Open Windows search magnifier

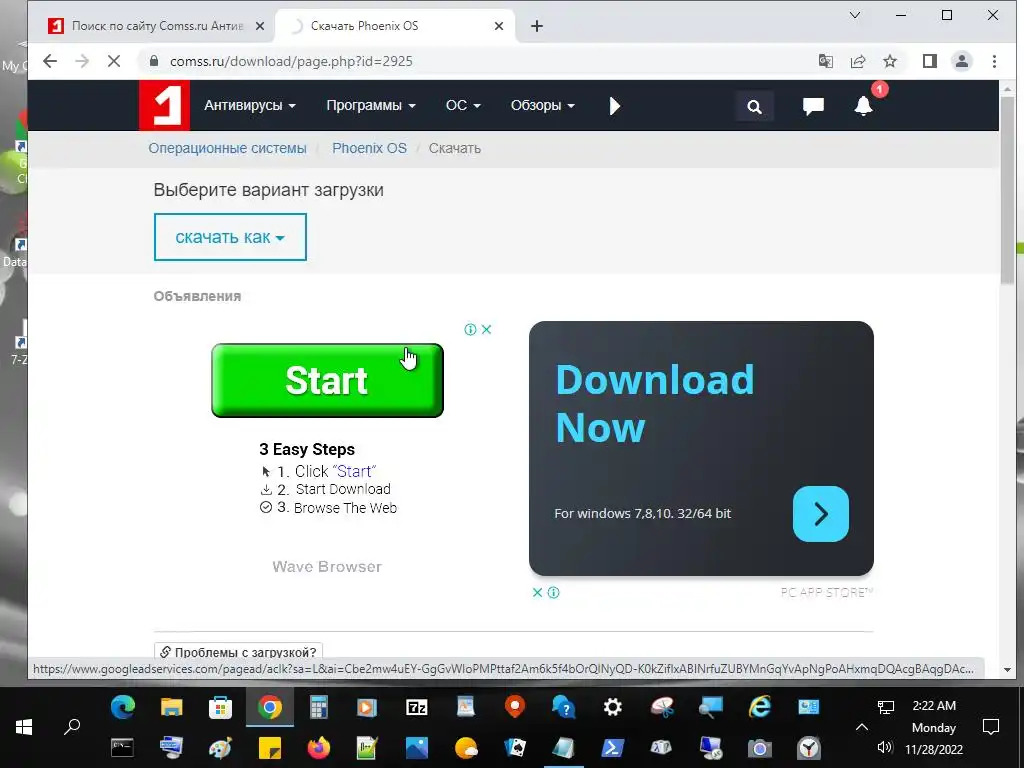[x=72, y=727]
